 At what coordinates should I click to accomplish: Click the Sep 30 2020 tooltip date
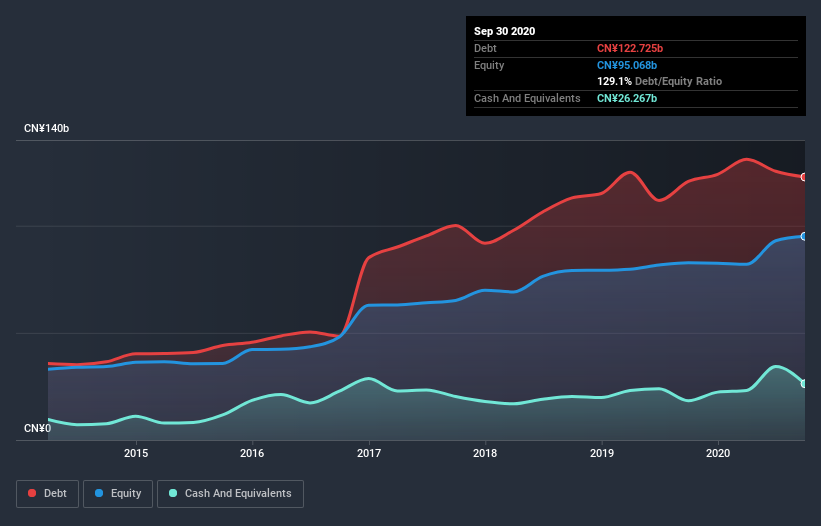click(x=505, y=31)
